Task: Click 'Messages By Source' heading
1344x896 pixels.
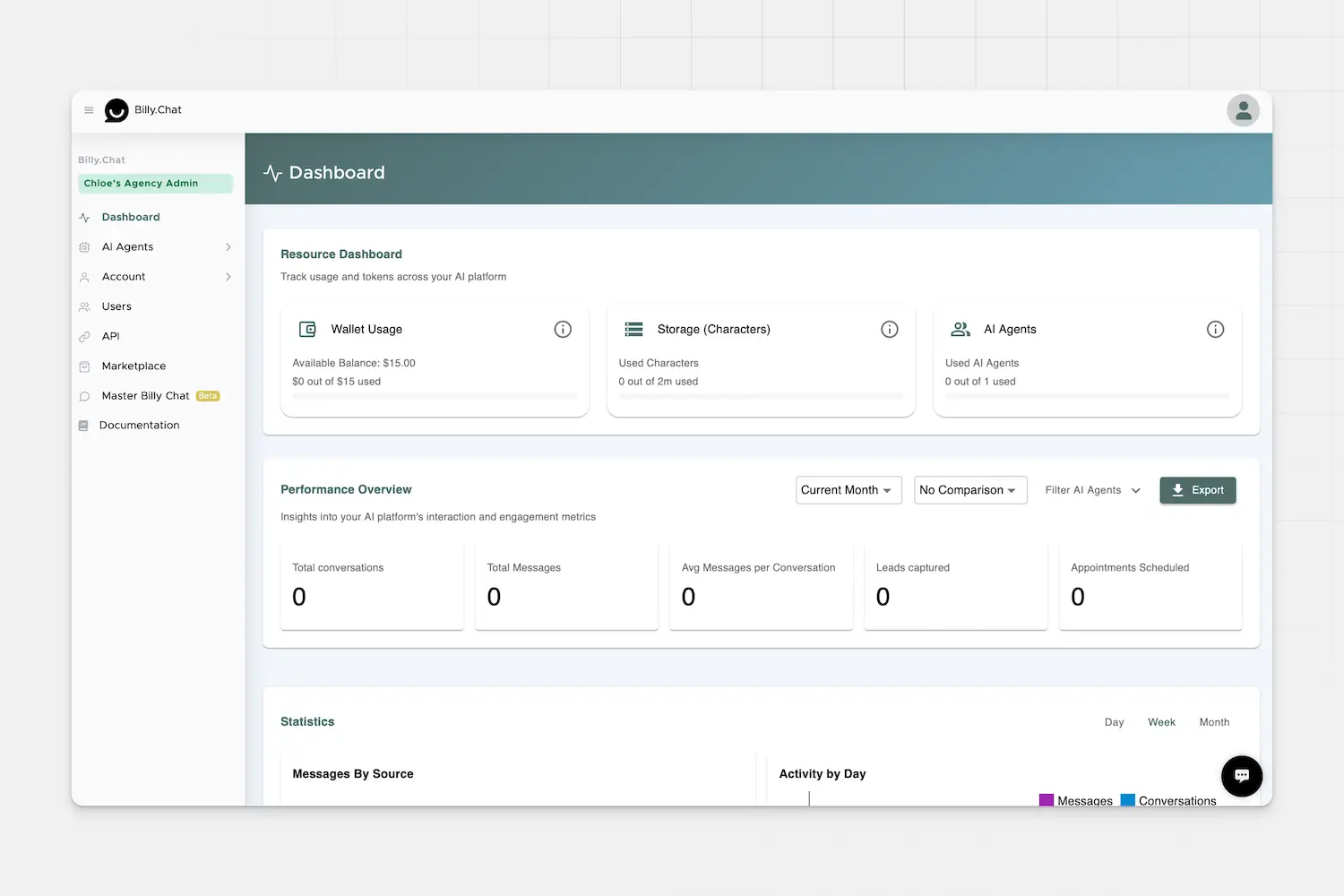Action: click(x=353, y=774)
